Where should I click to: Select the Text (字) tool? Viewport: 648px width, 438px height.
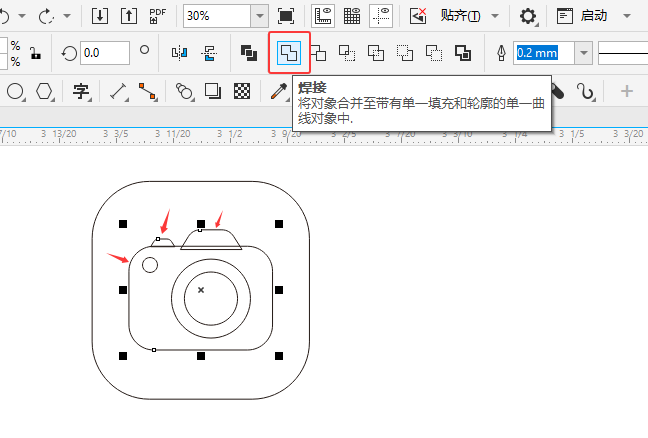(x=81, y=91)
